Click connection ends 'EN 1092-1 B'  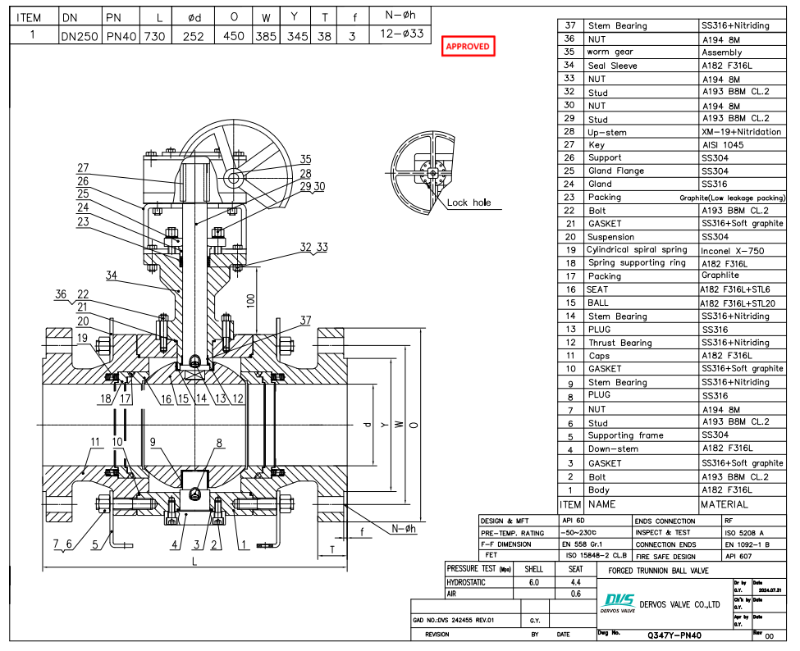click(x=746, y=544)
